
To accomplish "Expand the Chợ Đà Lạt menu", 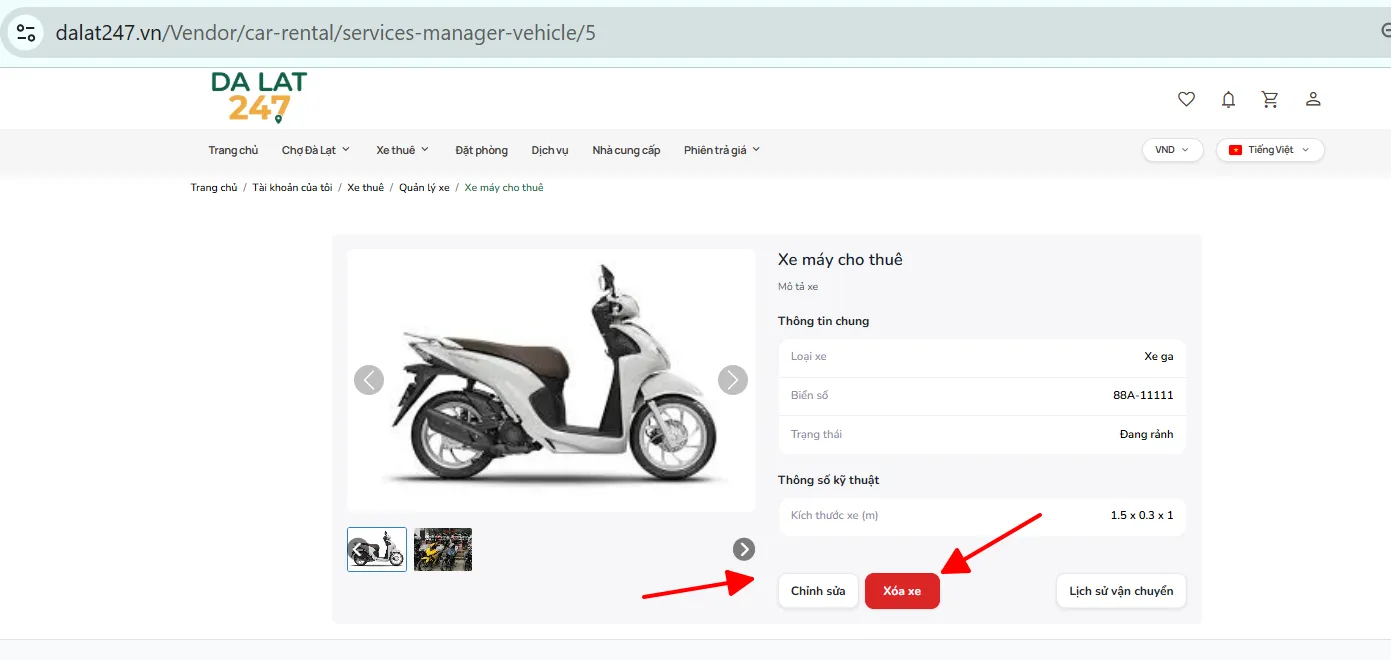I will click(316, 150).
